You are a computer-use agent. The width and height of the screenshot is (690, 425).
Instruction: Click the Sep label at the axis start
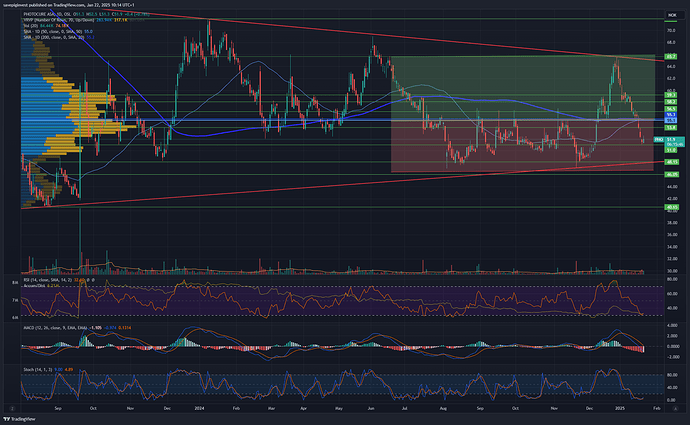[x=58, y=408]
